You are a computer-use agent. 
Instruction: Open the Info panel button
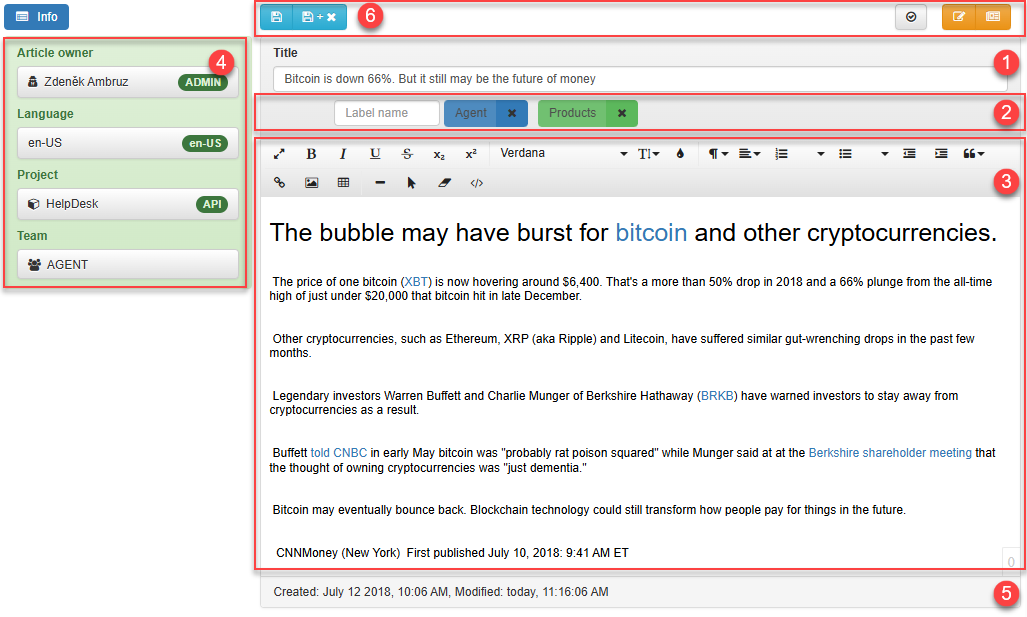click(37, 17)
